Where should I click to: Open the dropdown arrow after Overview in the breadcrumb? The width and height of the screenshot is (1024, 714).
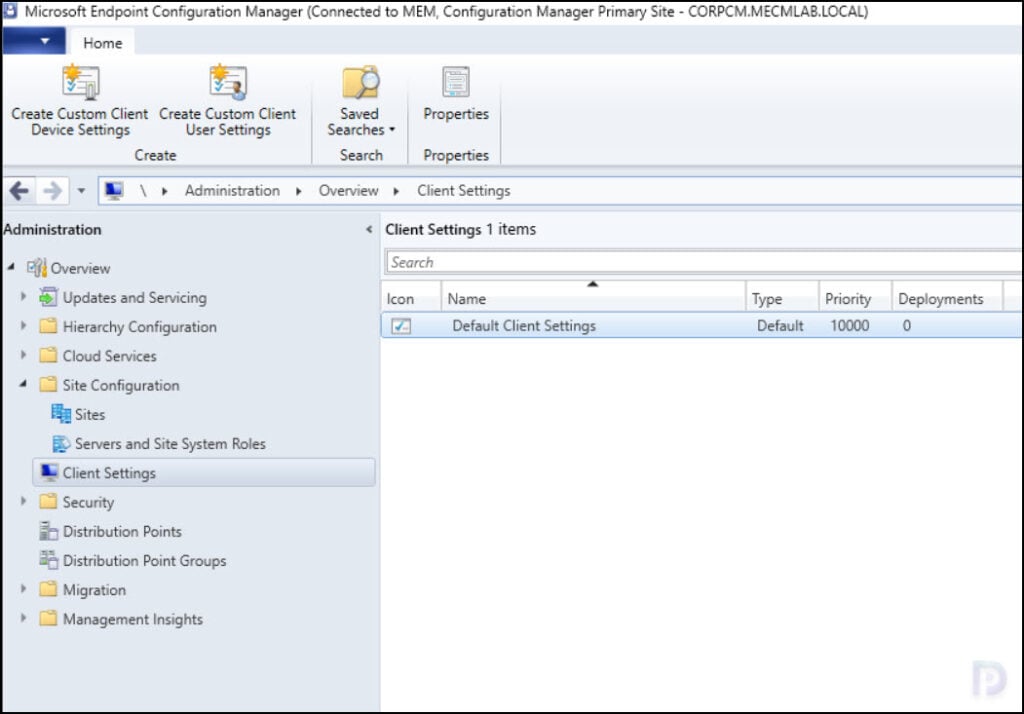pyautogui.click(x=396, y=191)
